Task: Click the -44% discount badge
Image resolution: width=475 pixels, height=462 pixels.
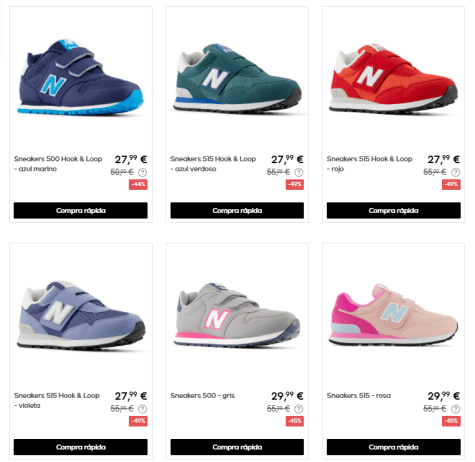Action: (138, 184)
